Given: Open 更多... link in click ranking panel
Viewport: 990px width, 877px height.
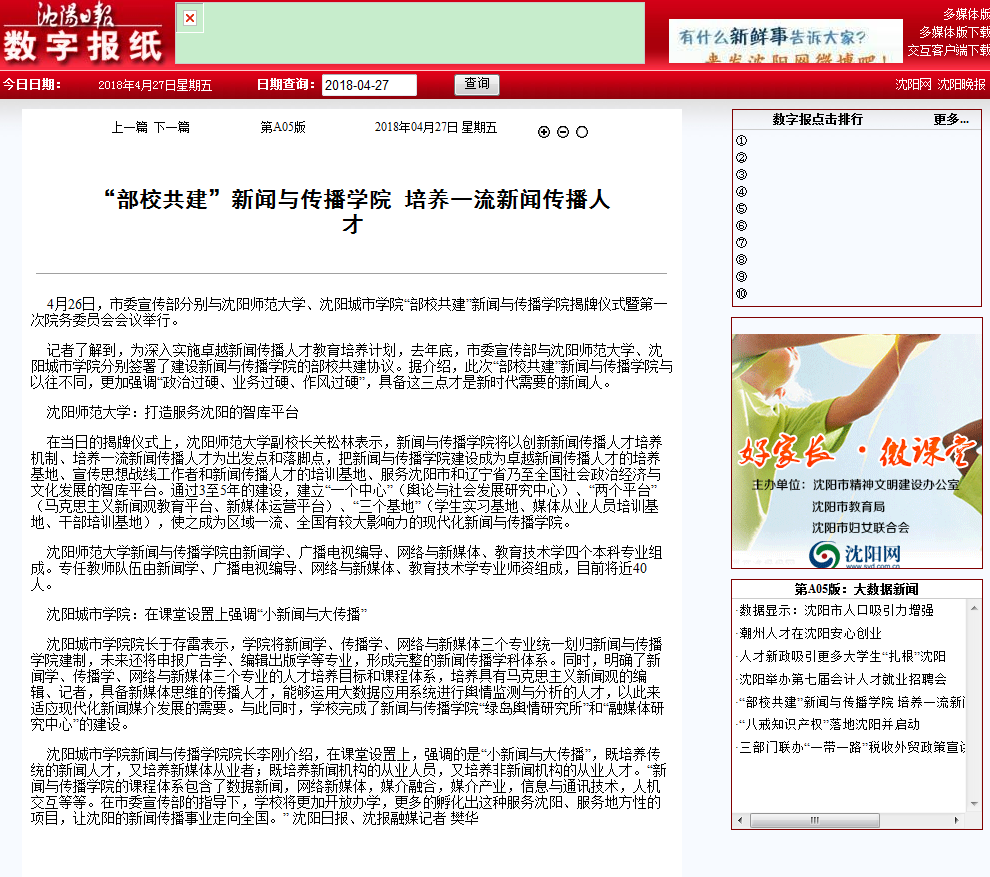Looking at the screenshot, I should (950, 119).
